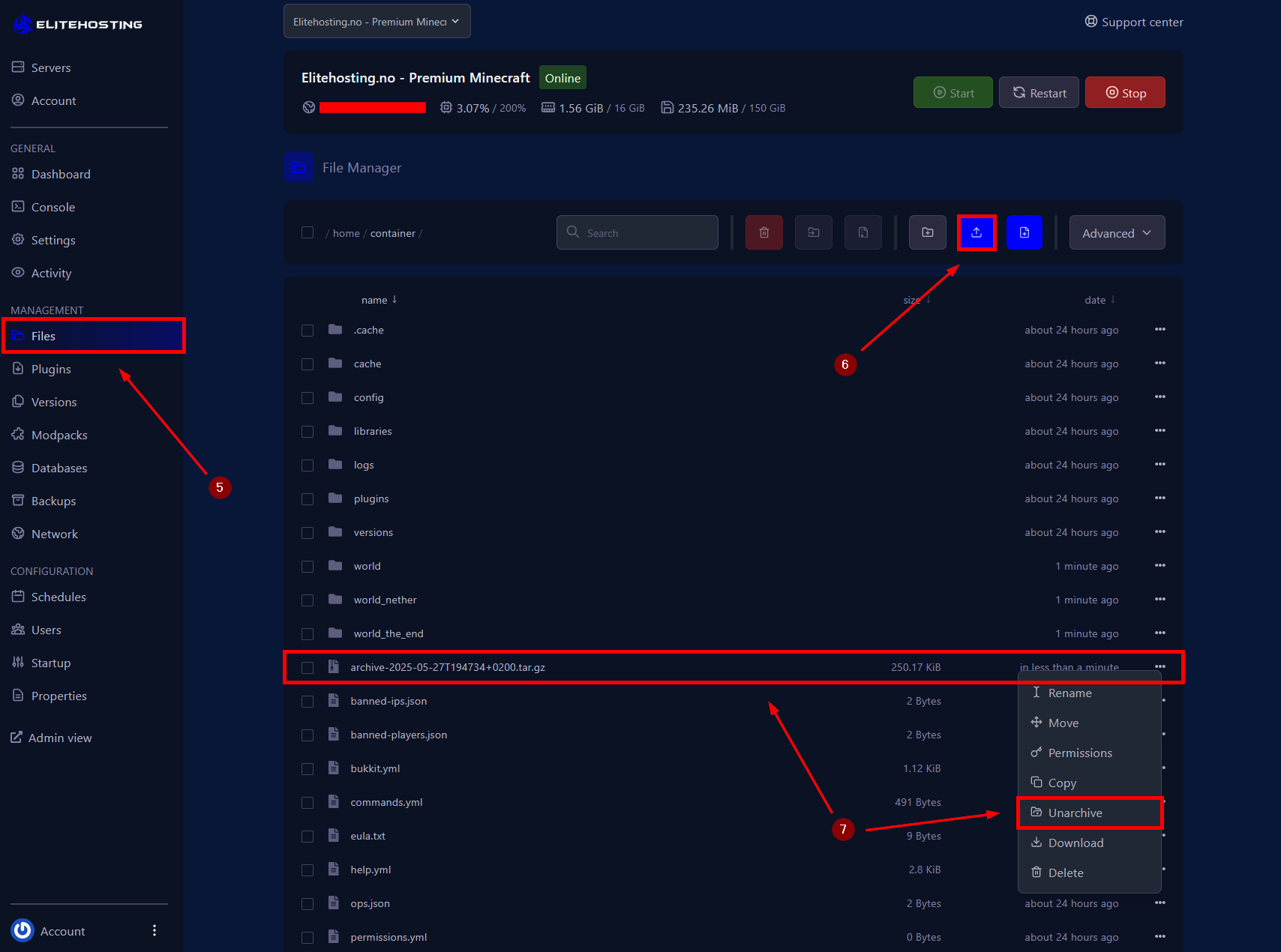Click the eula.txt file icon
The width and height of the screenshot is (1281, 952).
(x=334, y=835)
